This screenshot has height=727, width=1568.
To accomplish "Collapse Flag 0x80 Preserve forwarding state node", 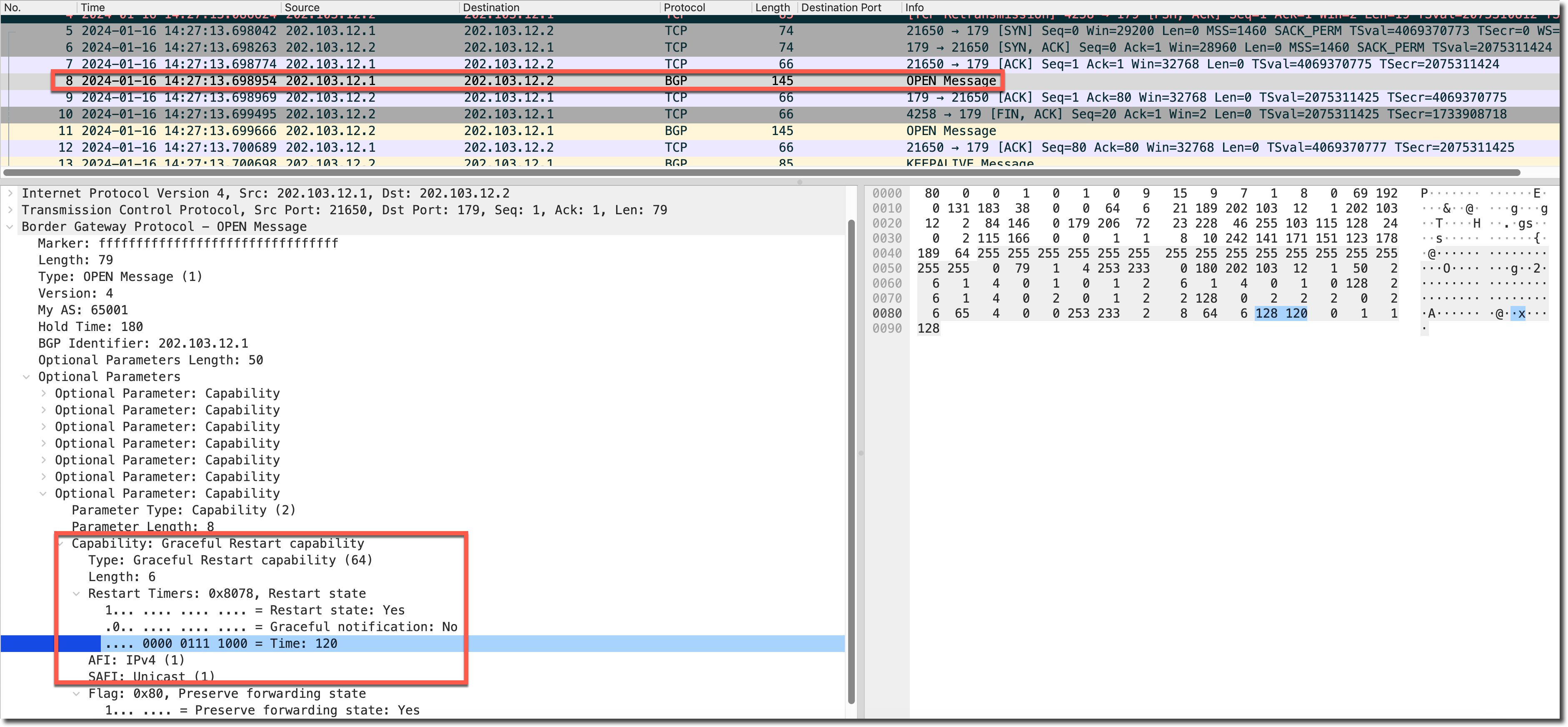I will tap(76, 694).
